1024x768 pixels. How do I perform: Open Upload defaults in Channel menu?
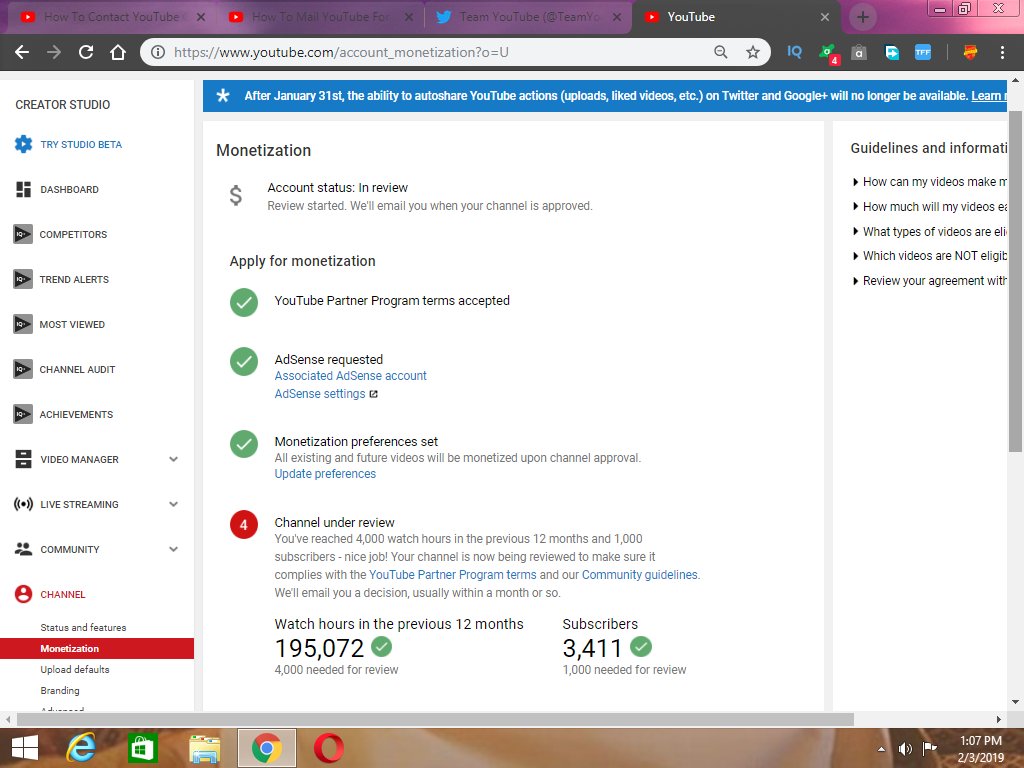[x=74, y=669]
